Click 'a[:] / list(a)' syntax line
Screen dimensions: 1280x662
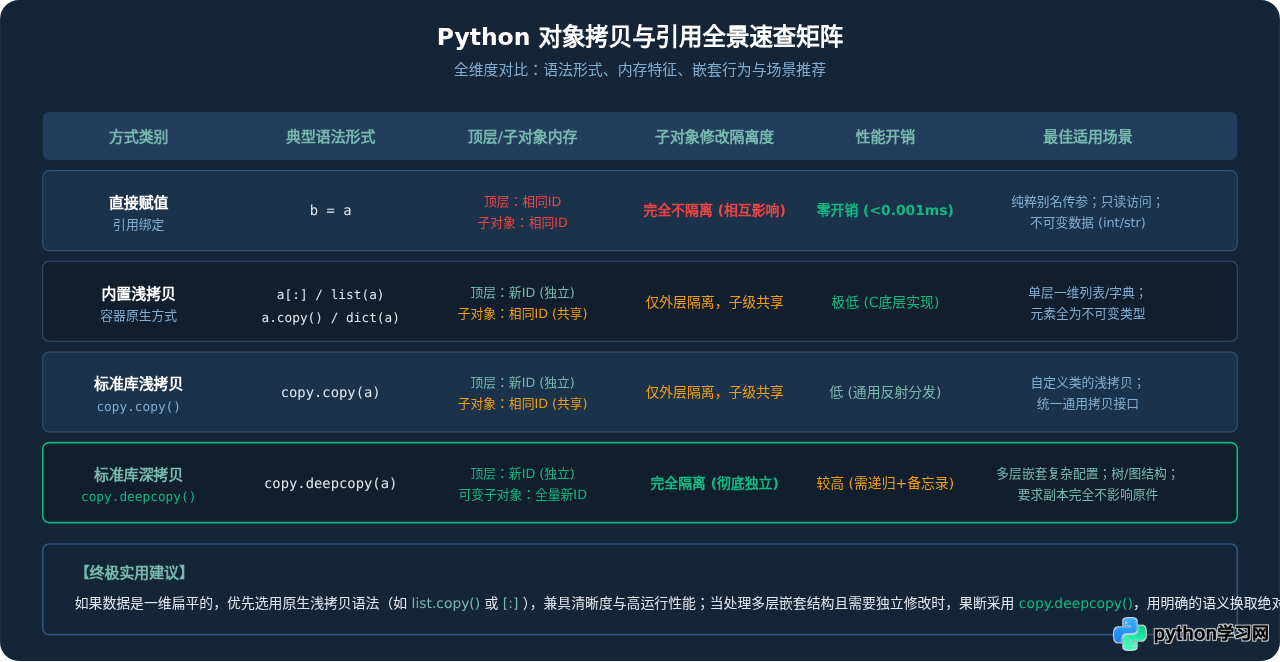pos(330,295)
